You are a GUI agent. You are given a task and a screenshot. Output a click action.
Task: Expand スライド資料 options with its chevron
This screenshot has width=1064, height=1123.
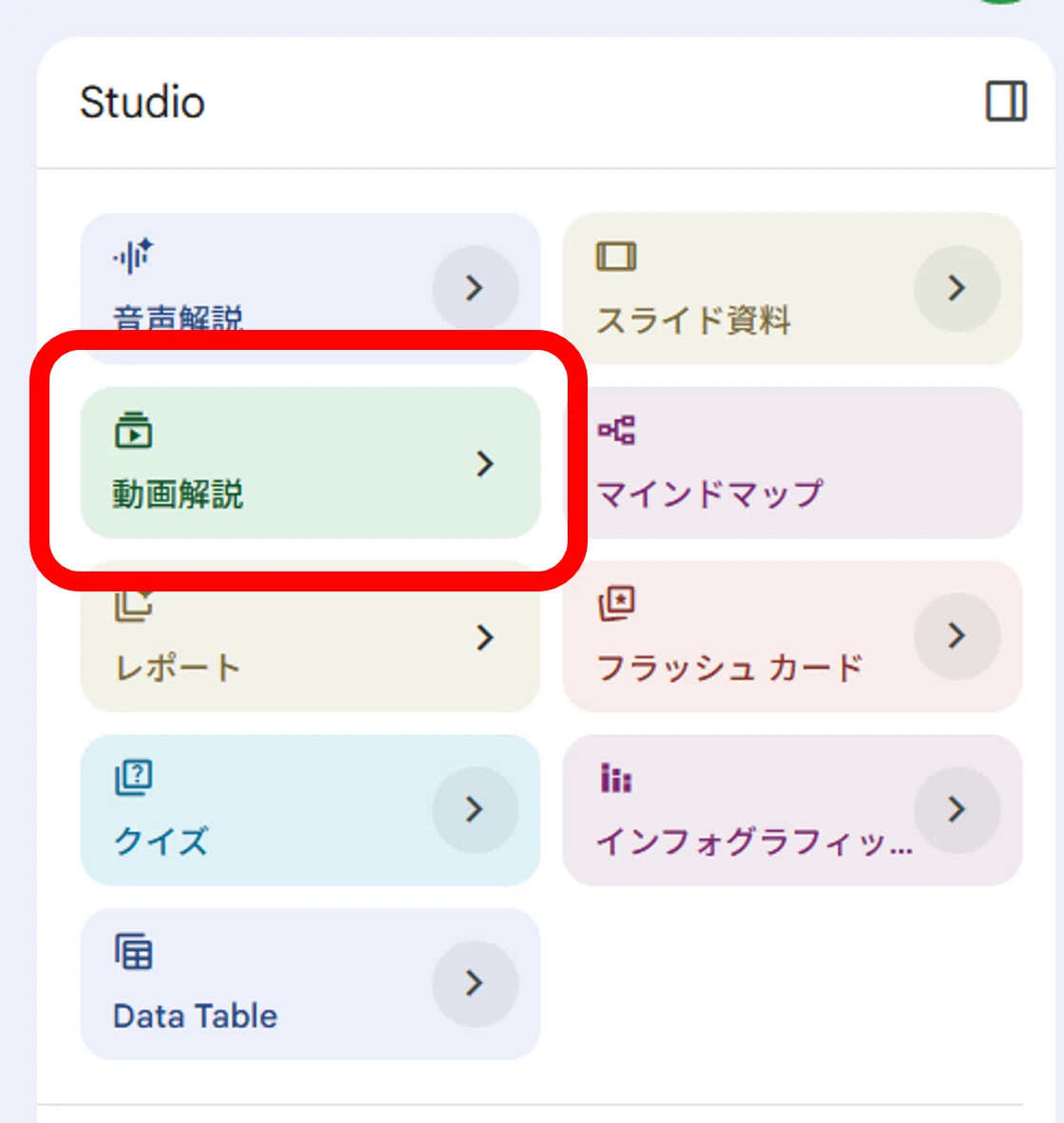(958, 288)
